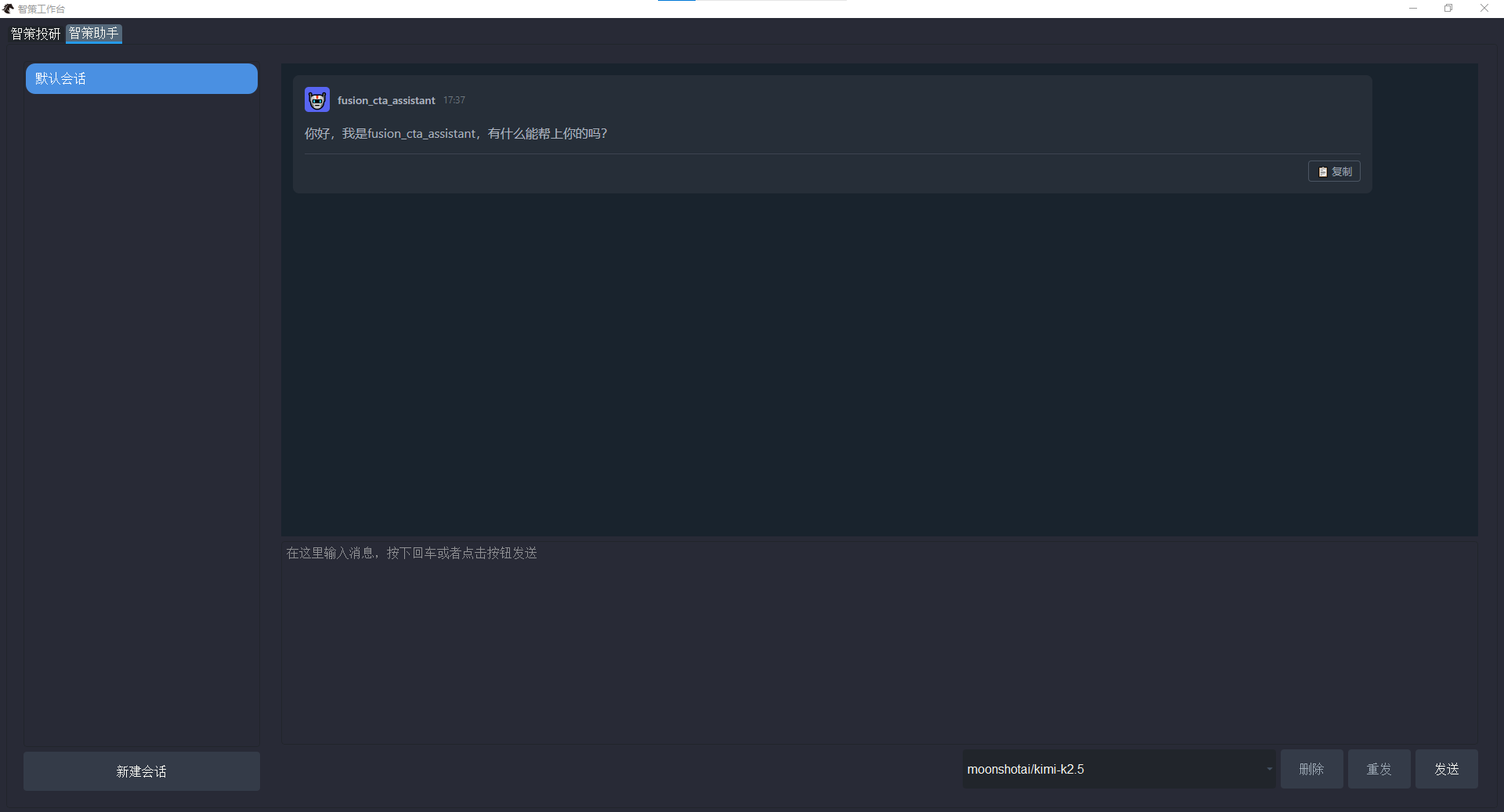This screenshot has height=812, width=1504.
Task: Open the moonshotai/kimi-k2.5 model dropdown
Action: 1119,769
